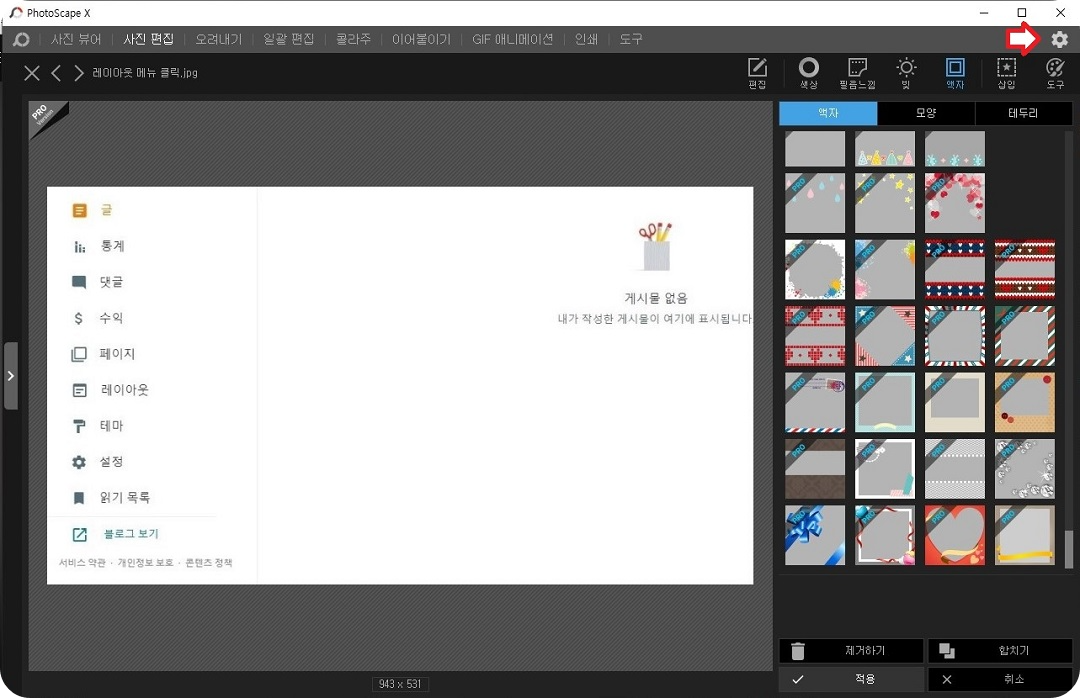1080x698 pixels.
Task: Open the 콜라주 tab
Action: 353,39
